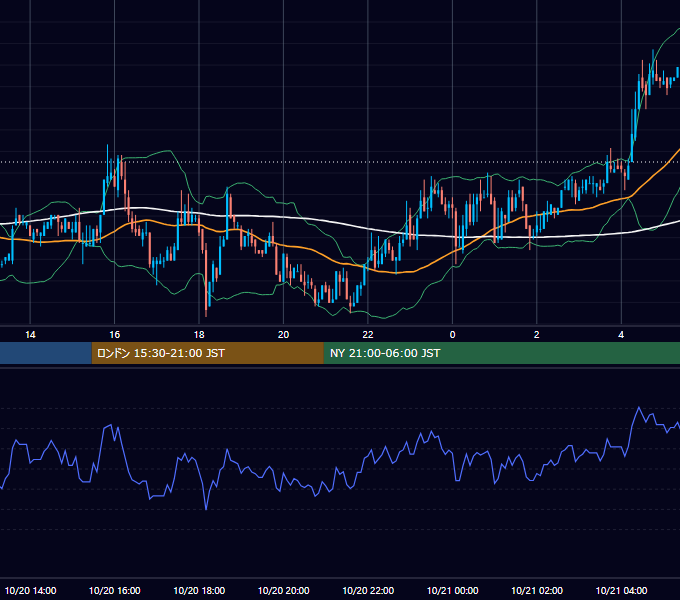The width and height of the screenshot is (680, 600).
Task: Click the NY session bar 21:00-06:00 JST
Action: [502, 353]
